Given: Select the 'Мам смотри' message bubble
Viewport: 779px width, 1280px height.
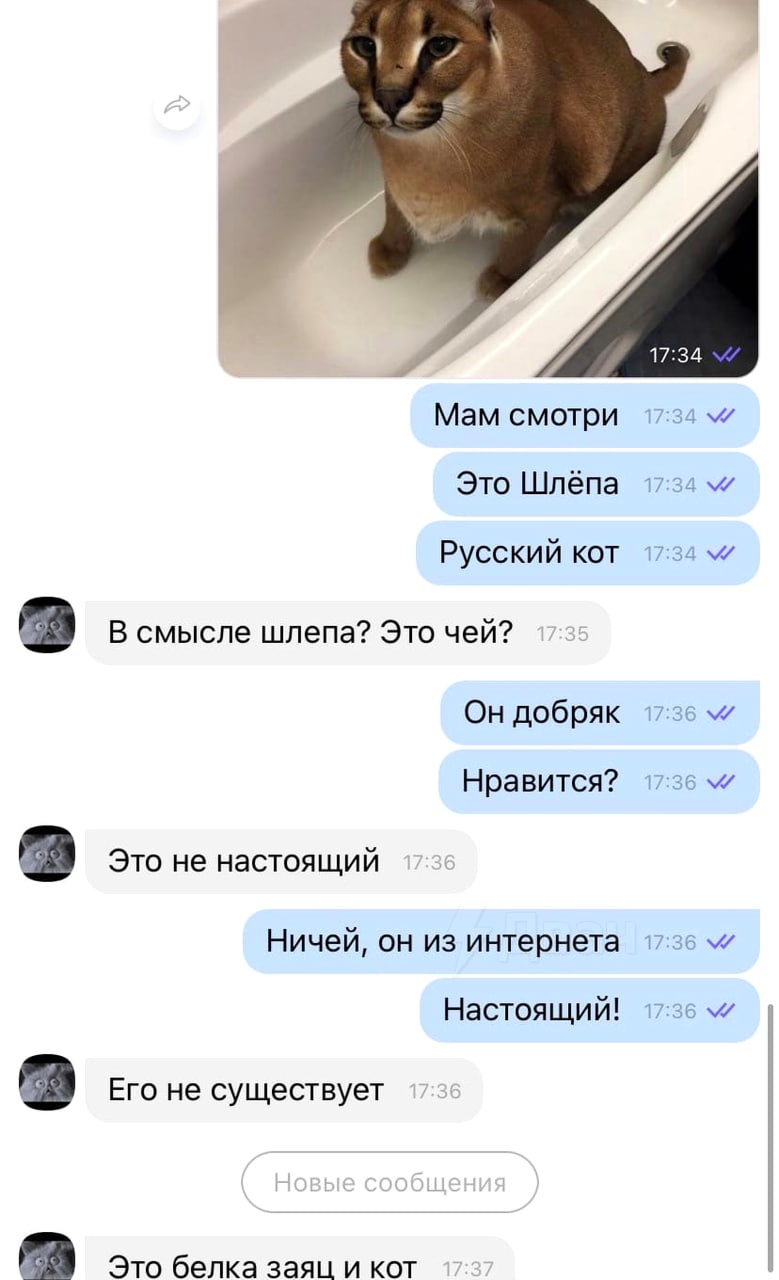Looking at the screenshot, I should 585,416.
